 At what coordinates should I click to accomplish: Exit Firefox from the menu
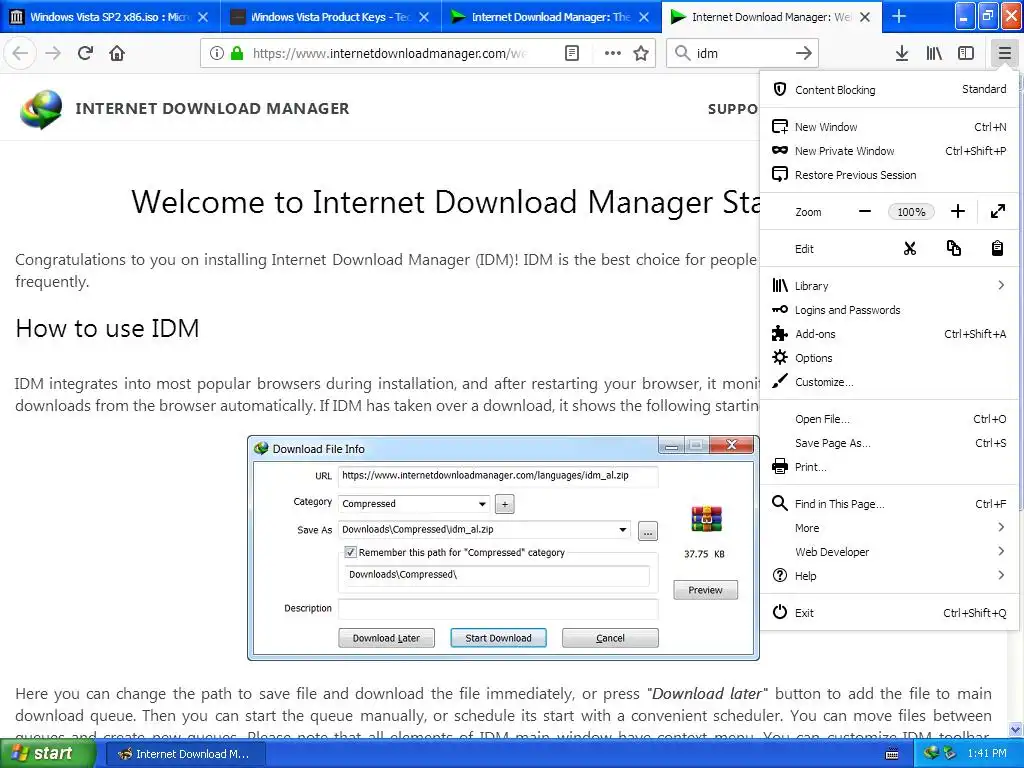pos(889,613)
